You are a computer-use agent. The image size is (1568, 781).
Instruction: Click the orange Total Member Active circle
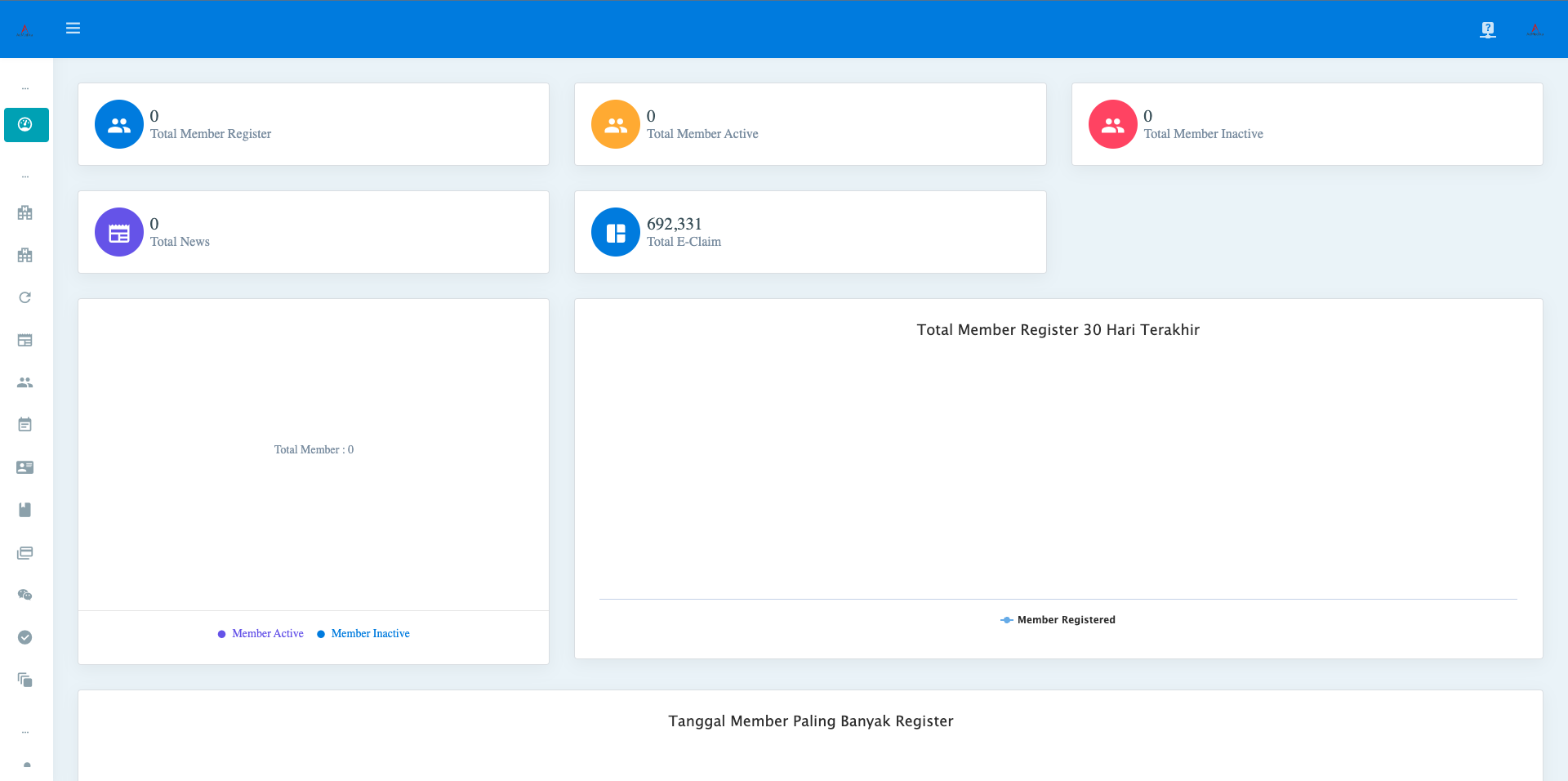615,124
